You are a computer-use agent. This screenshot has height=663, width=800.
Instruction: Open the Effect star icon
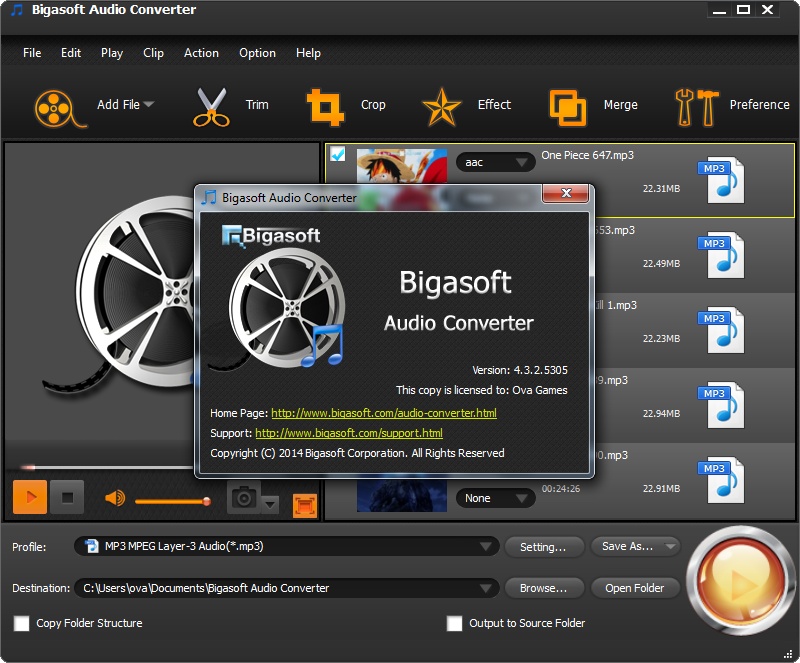(x=441, y=107)
